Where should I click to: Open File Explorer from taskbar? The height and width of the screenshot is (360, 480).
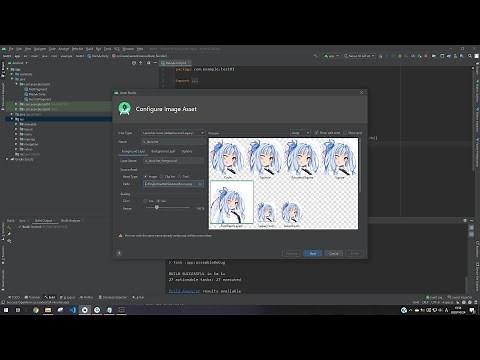pos(48,310)
